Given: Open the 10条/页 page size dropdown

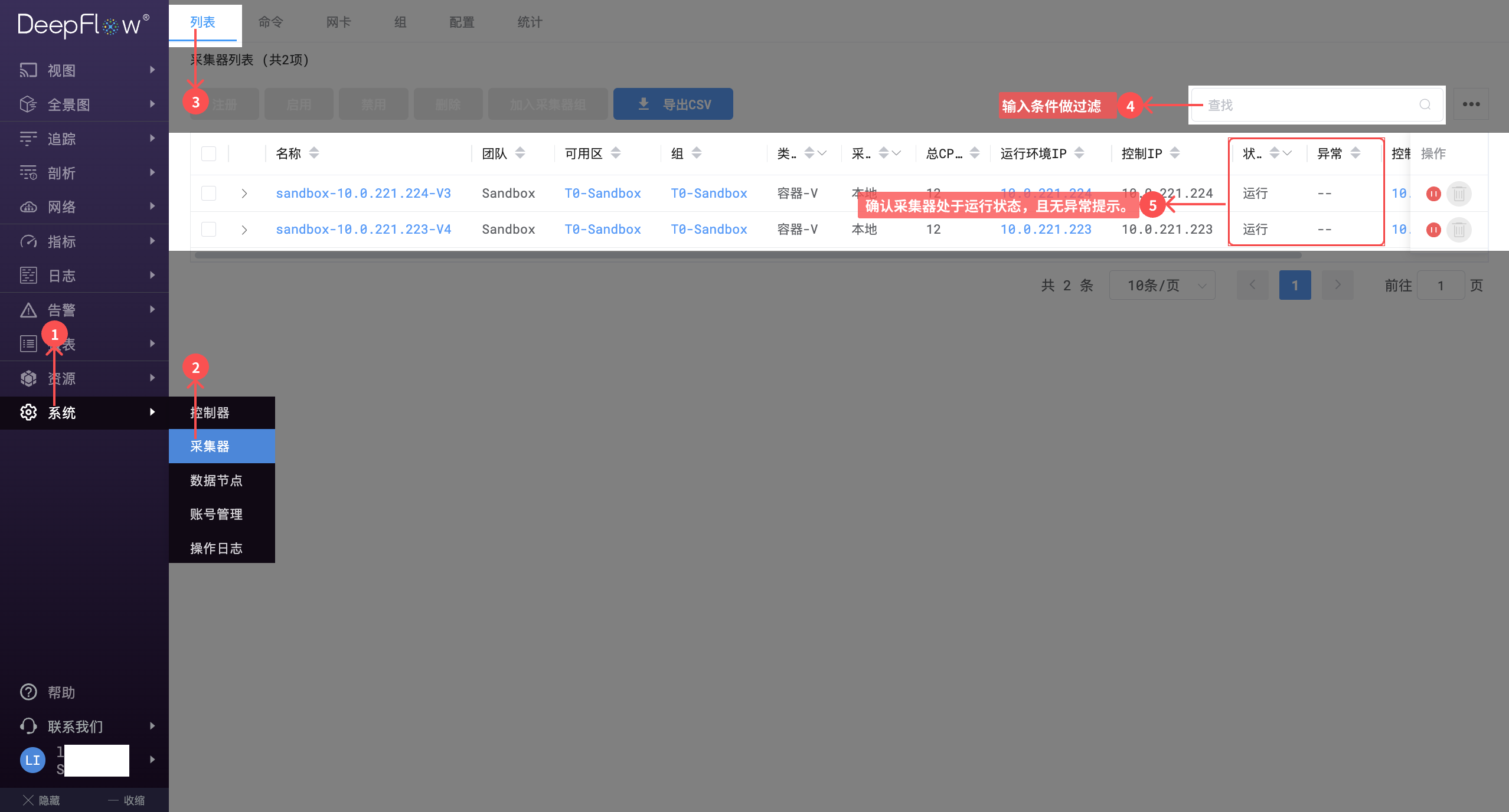Looking at the screenshot, I should click(x=1162, y=286).
